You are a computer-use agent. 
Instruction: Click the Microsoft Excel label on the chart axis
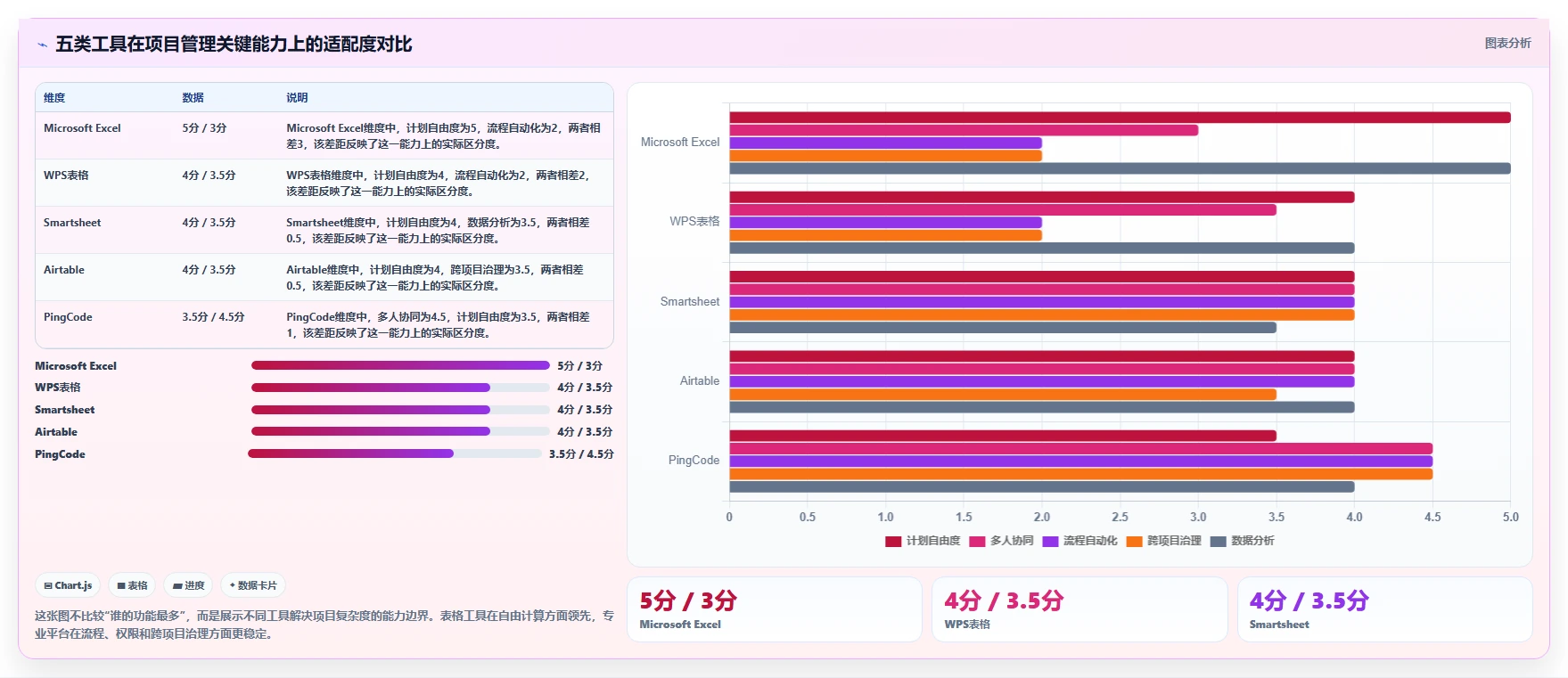click(x=680, y=143)
